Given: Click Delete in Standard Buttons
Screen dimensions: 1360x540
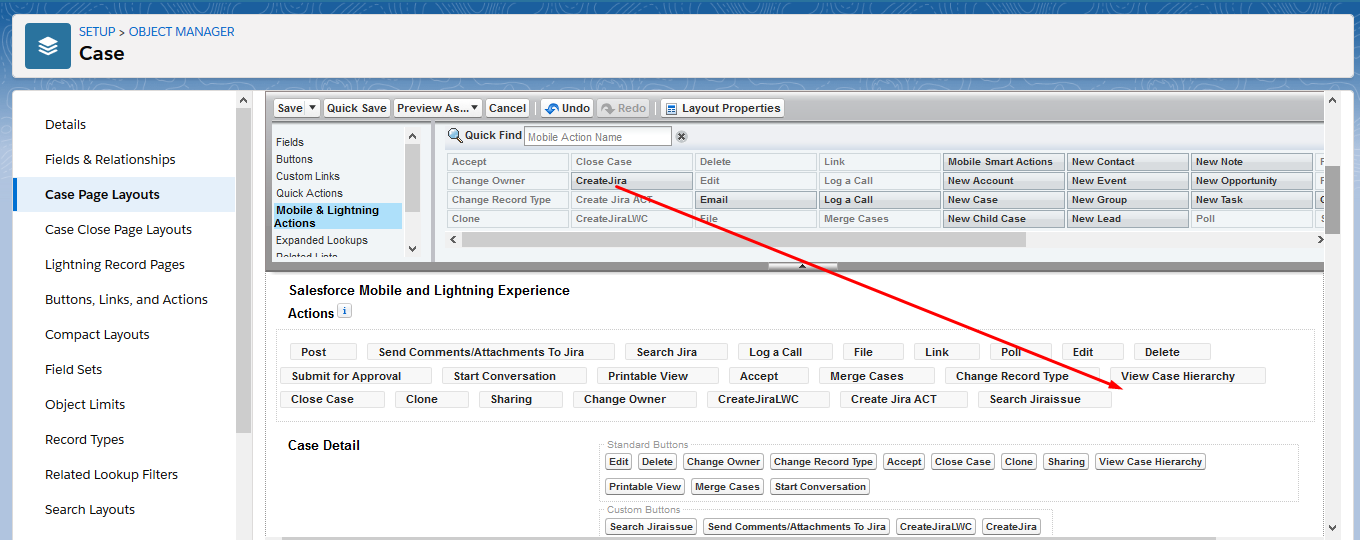Looking at the screenshot, I should point(657,462).
